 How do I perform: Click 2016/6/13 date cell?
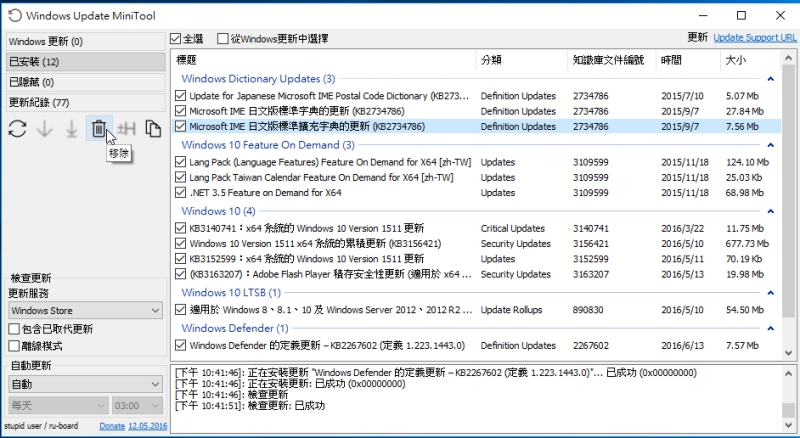[x=683, y=346]
